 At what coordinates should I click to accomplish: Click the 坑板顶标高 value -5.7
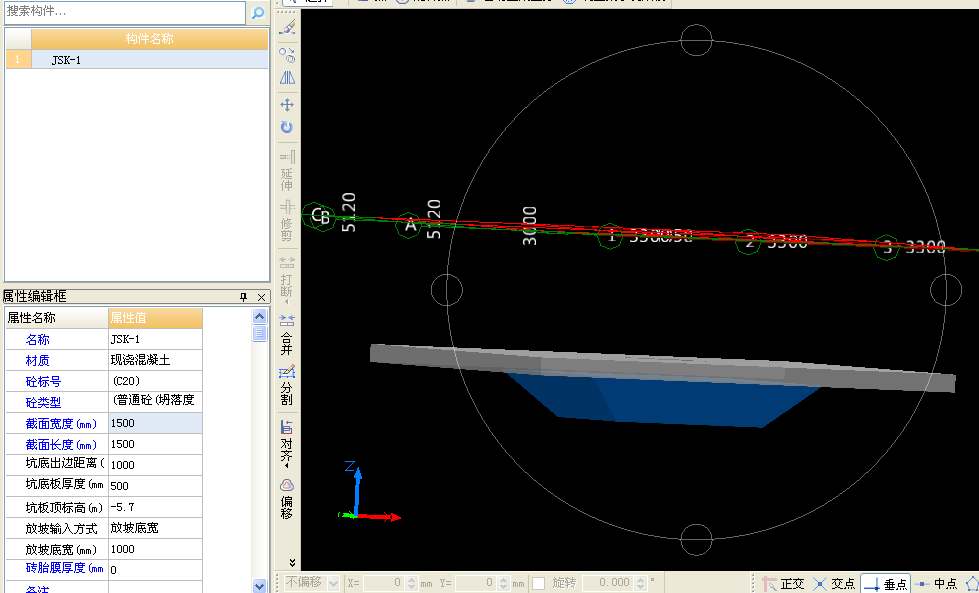pos(155,507)
